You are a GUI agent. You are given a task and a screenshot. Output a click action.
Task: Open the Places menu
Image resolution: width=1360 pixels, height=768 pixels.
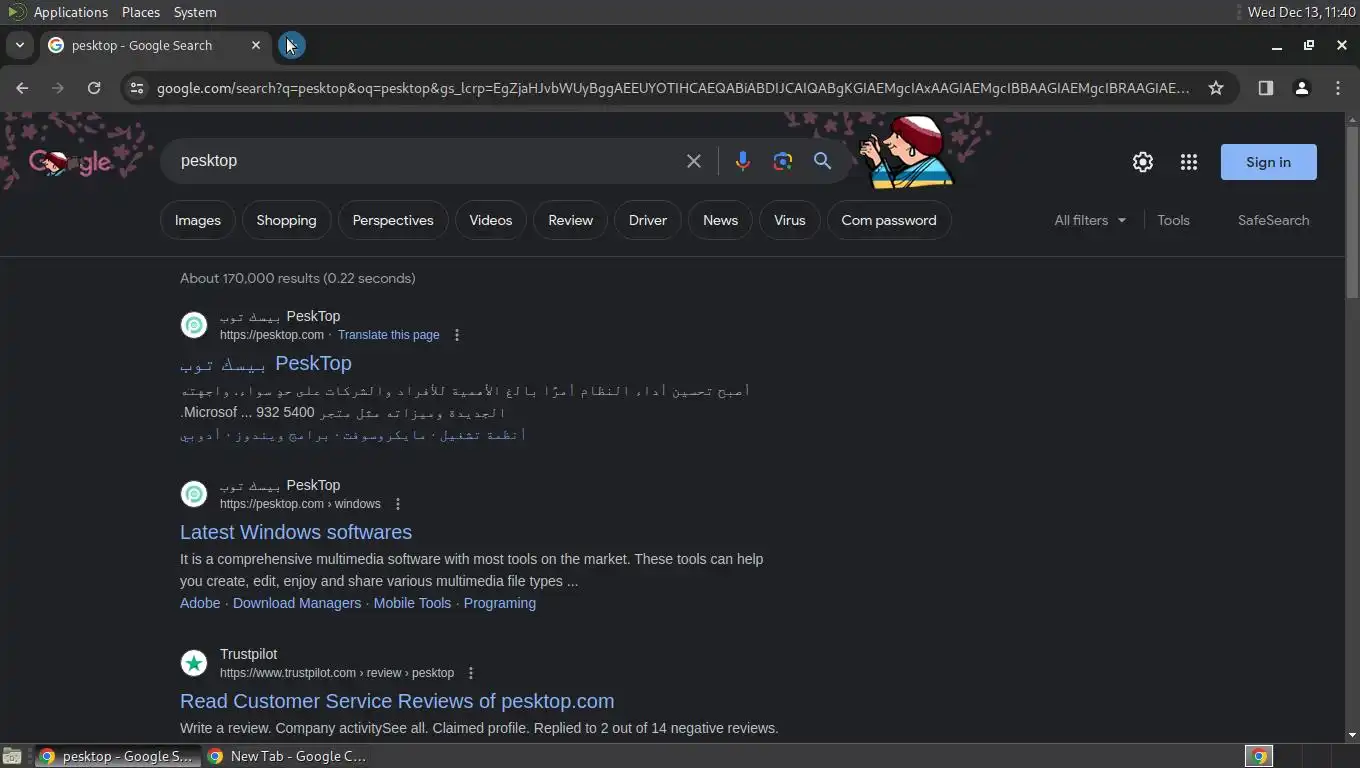[141, 12]
